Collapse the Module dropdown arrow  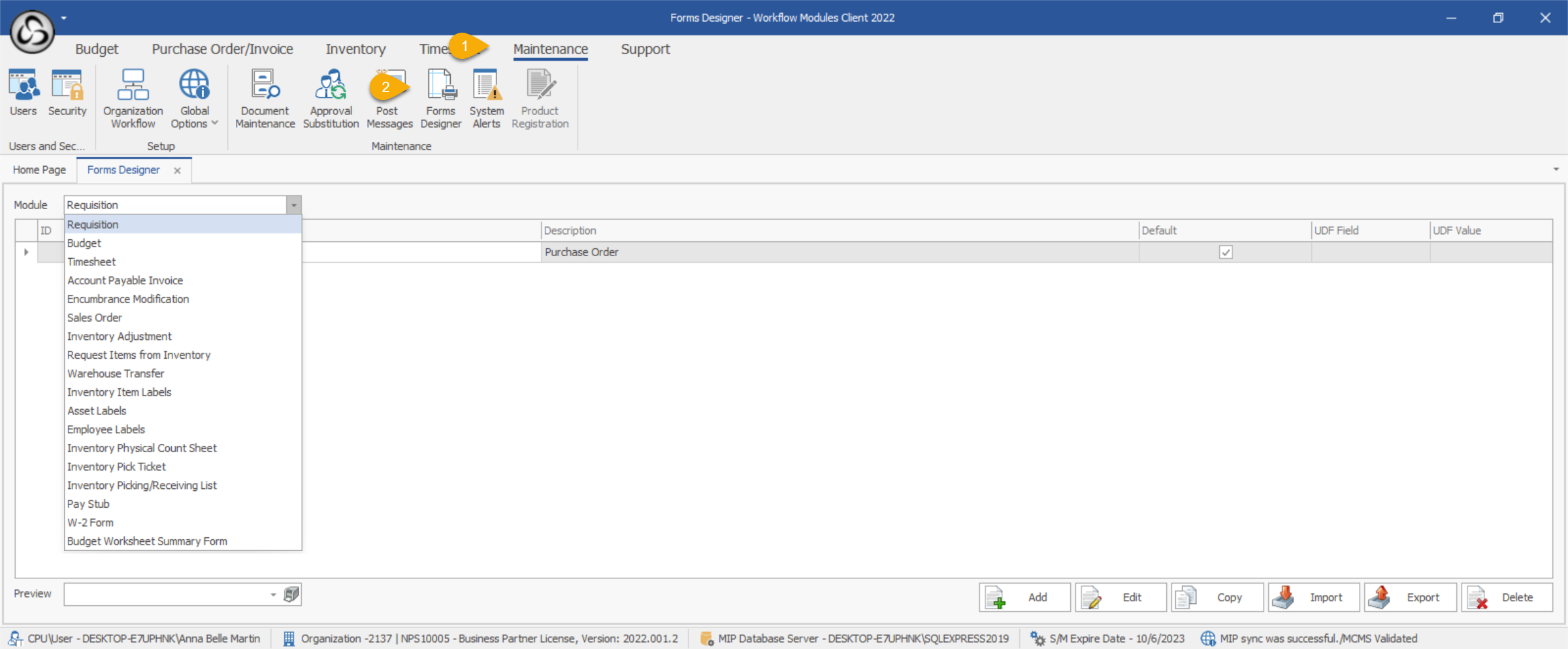294,205
